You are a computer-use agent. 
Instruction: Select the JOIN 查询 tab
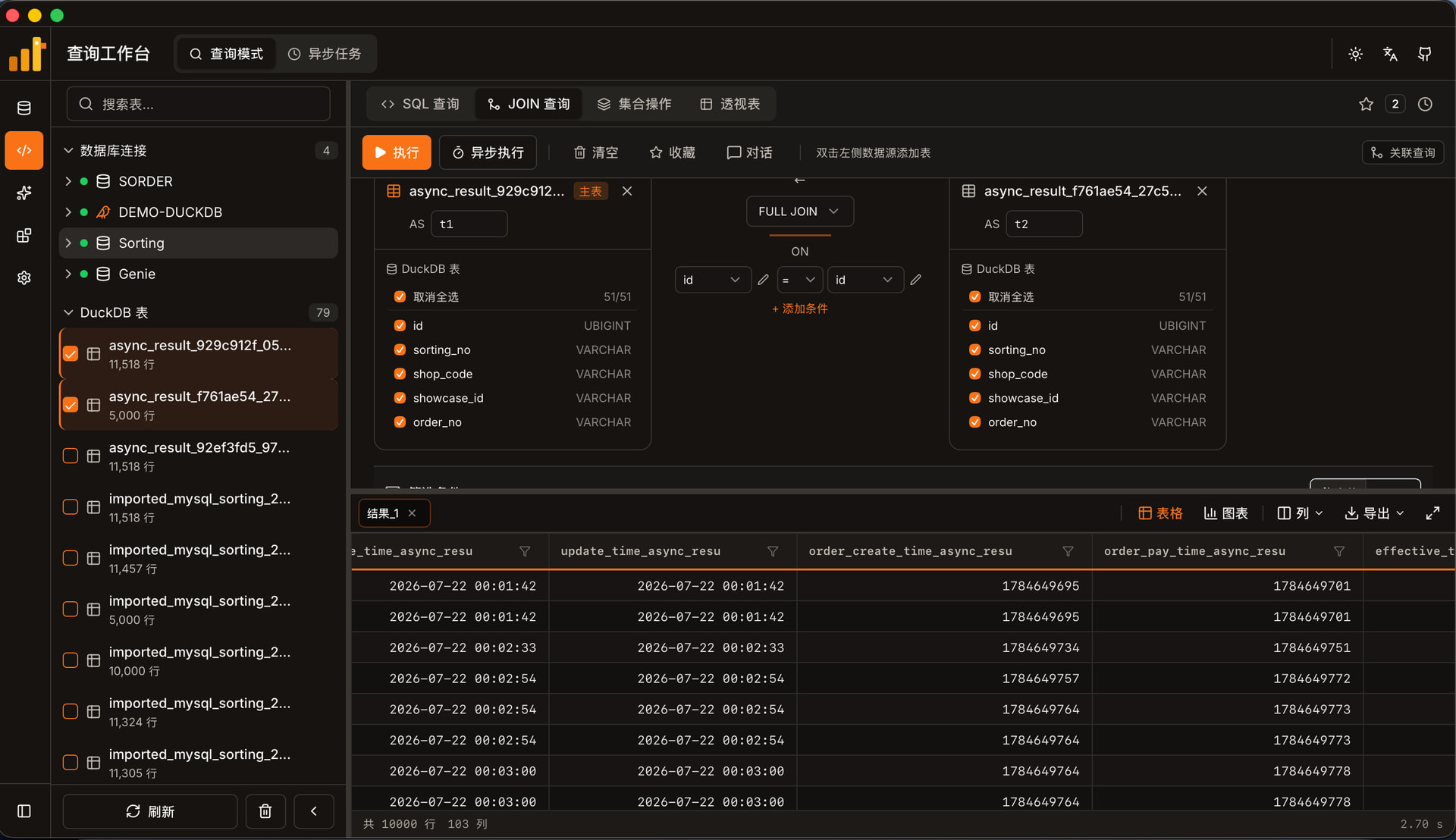click(529, 104)
